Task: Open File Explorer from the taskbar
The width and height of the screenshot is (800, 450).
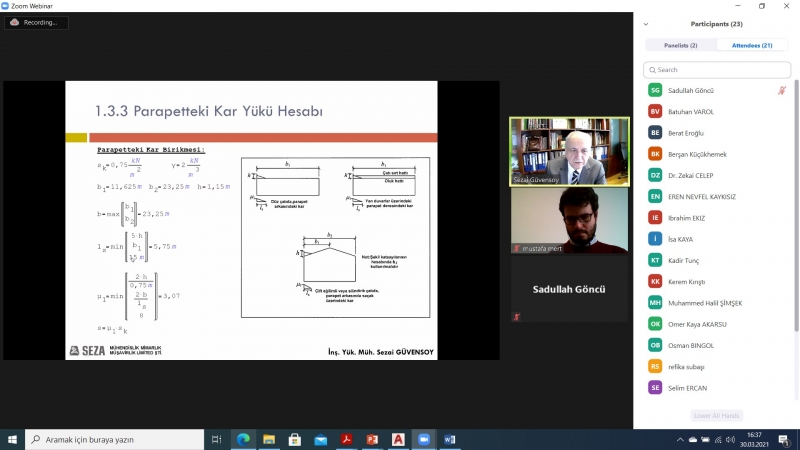Action: [x=268, y=439]
